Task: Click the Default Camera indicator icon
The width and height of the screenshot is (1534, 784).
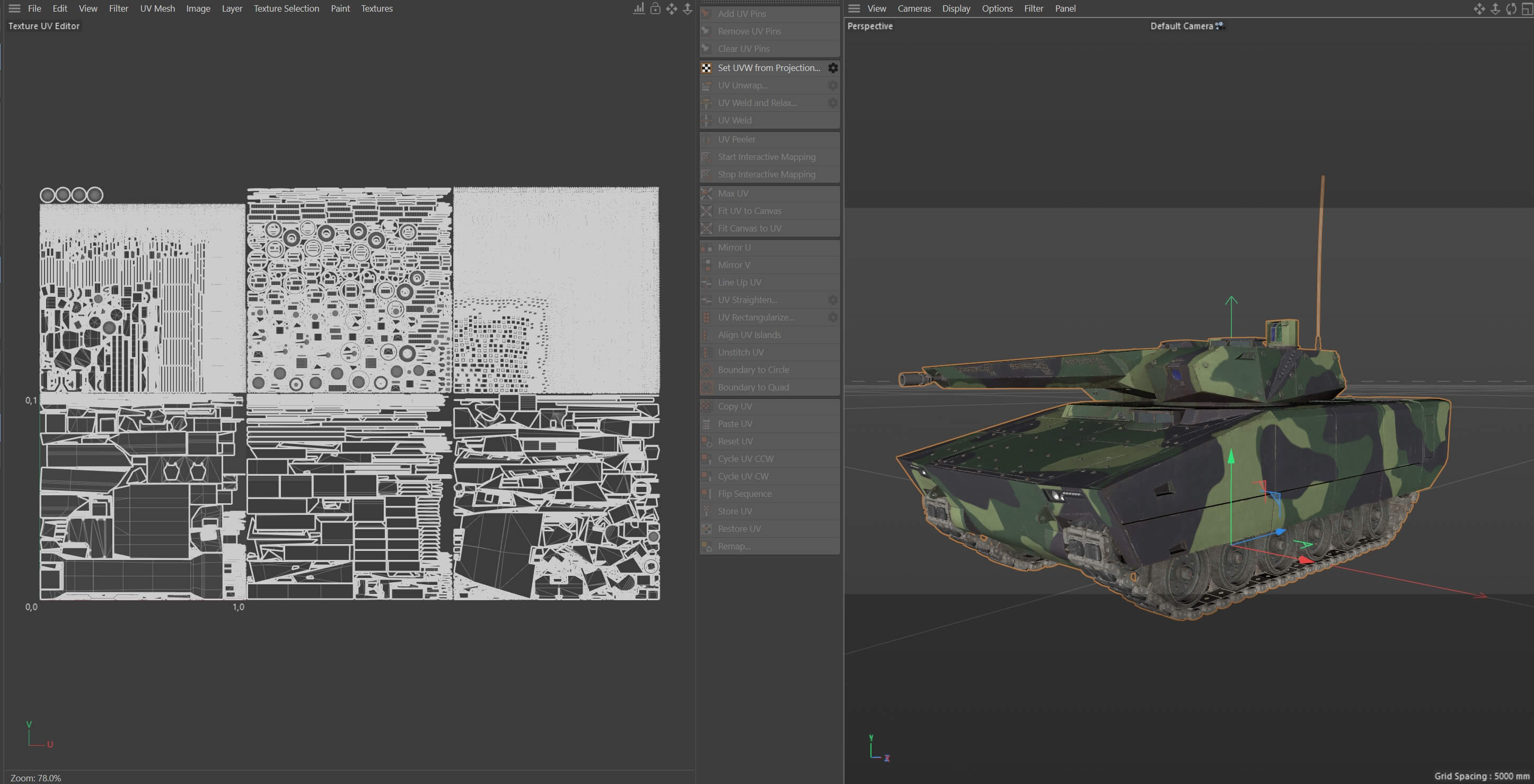Action: coord(1219,25)
